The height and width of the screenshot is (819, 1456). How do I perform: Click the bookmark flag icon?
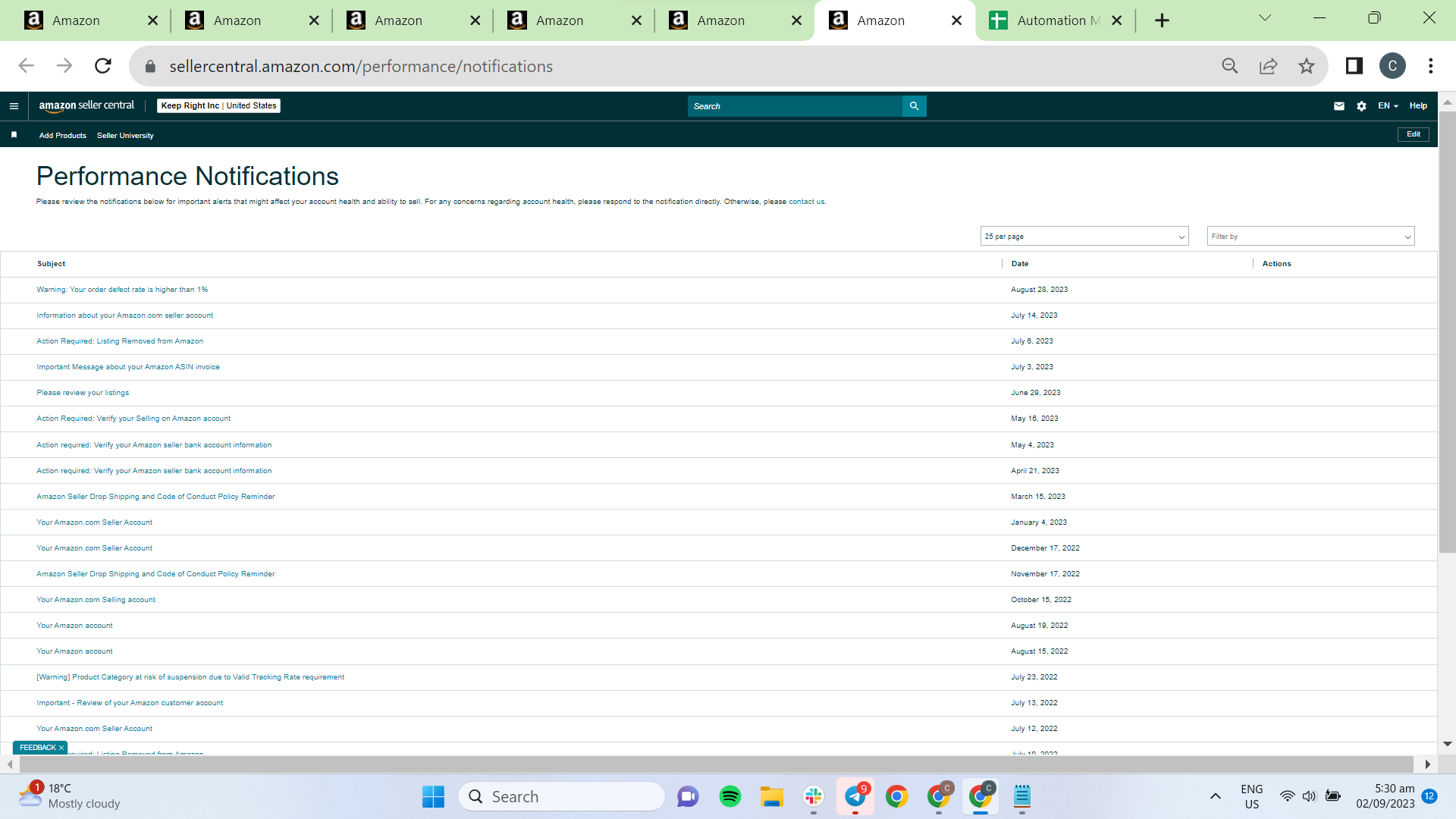(x=14, y=135)
